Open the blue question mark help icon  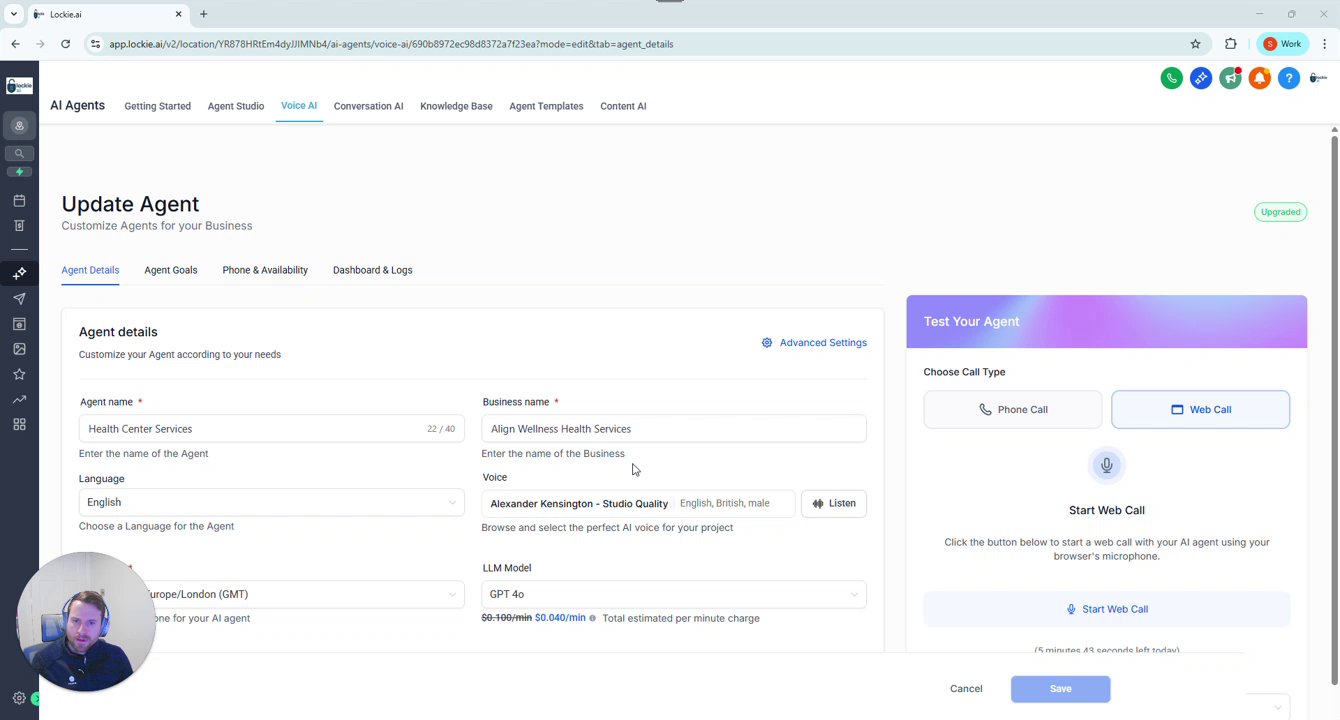click(x=1289, y=78)
